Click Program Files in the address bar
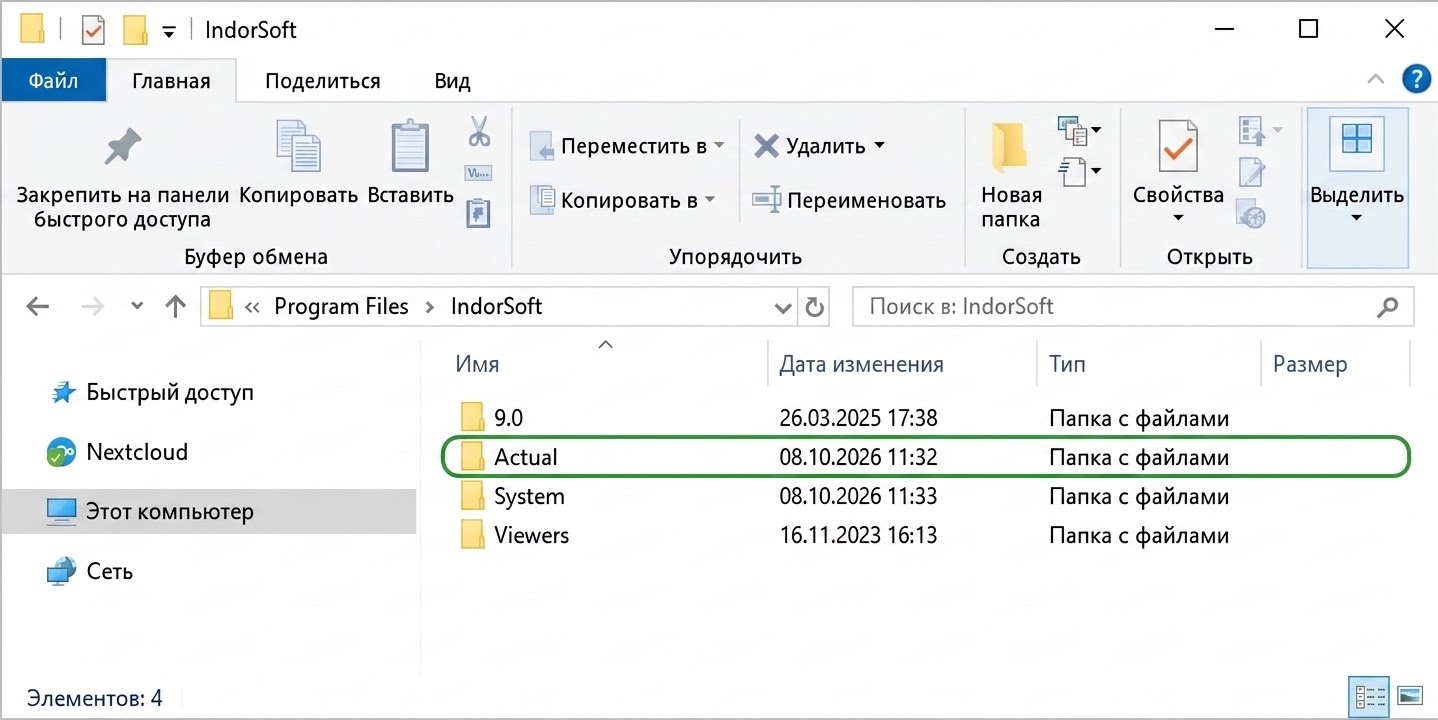 (x=341, y=306)
